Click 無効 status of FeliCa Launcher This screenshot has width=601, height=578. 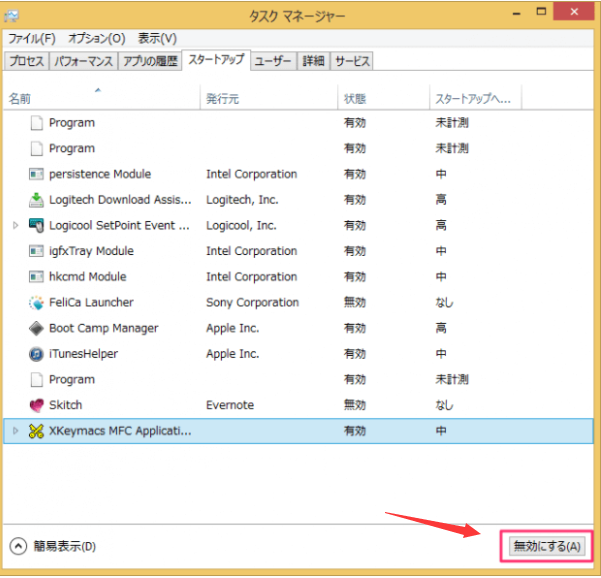click(355, 303)
